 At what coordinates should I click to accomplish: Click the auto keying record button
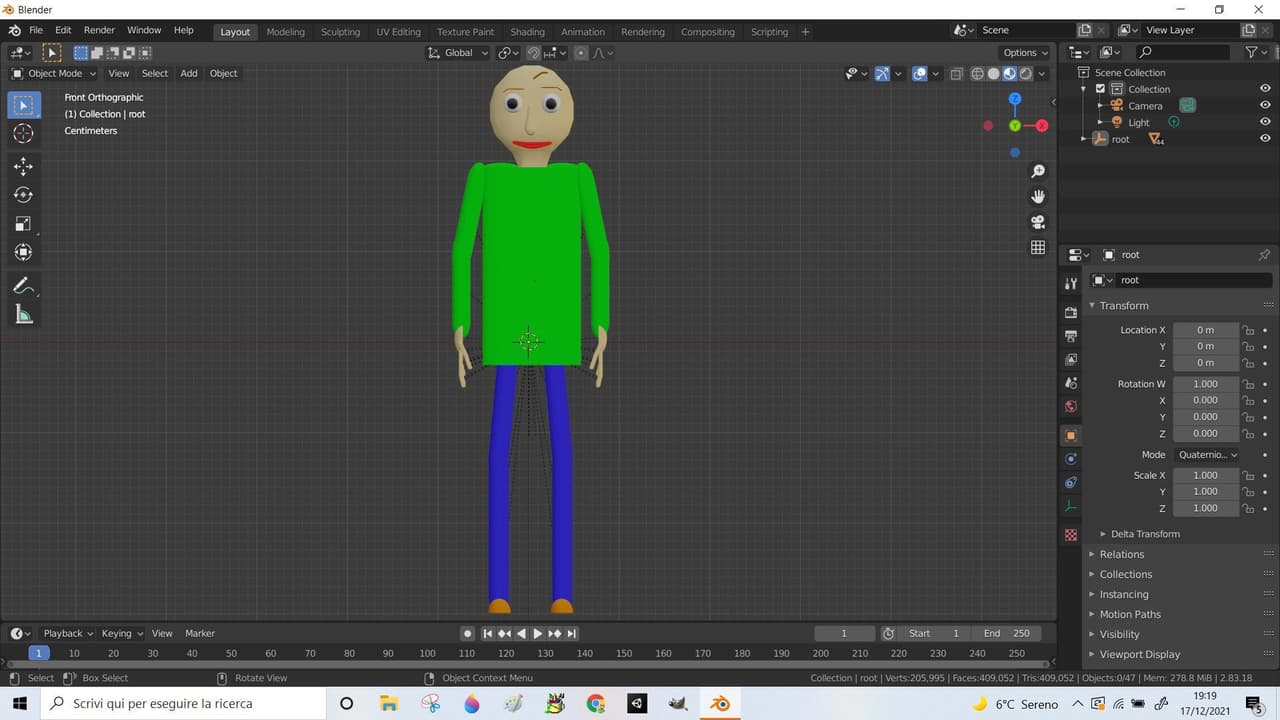point(467,633)
